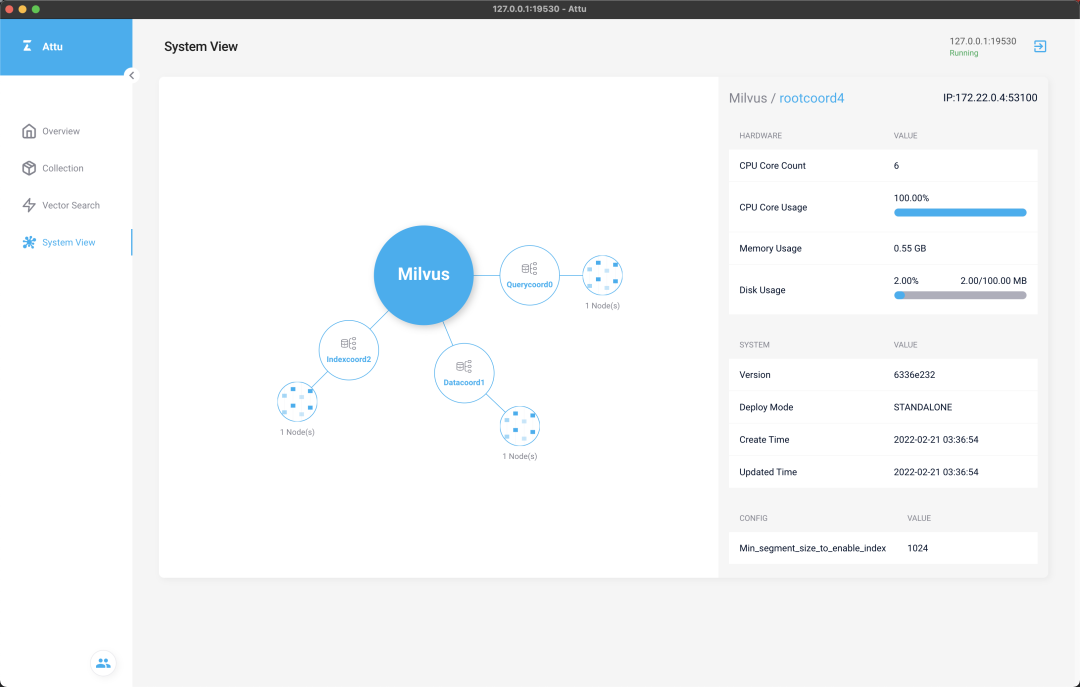This screenshot has width=1080, height=687.
Task: Click the CONFIG section header
Action: tap(753, 518)
